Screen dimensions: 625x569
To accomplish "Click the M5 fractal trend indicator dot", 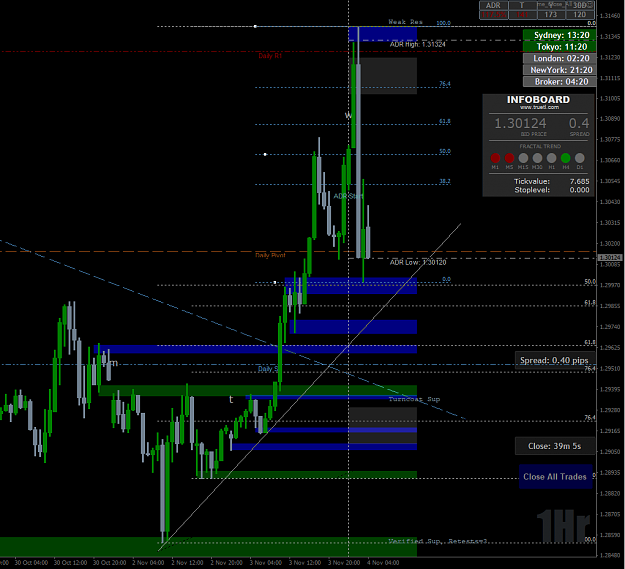I will click(x=509, y=158).
